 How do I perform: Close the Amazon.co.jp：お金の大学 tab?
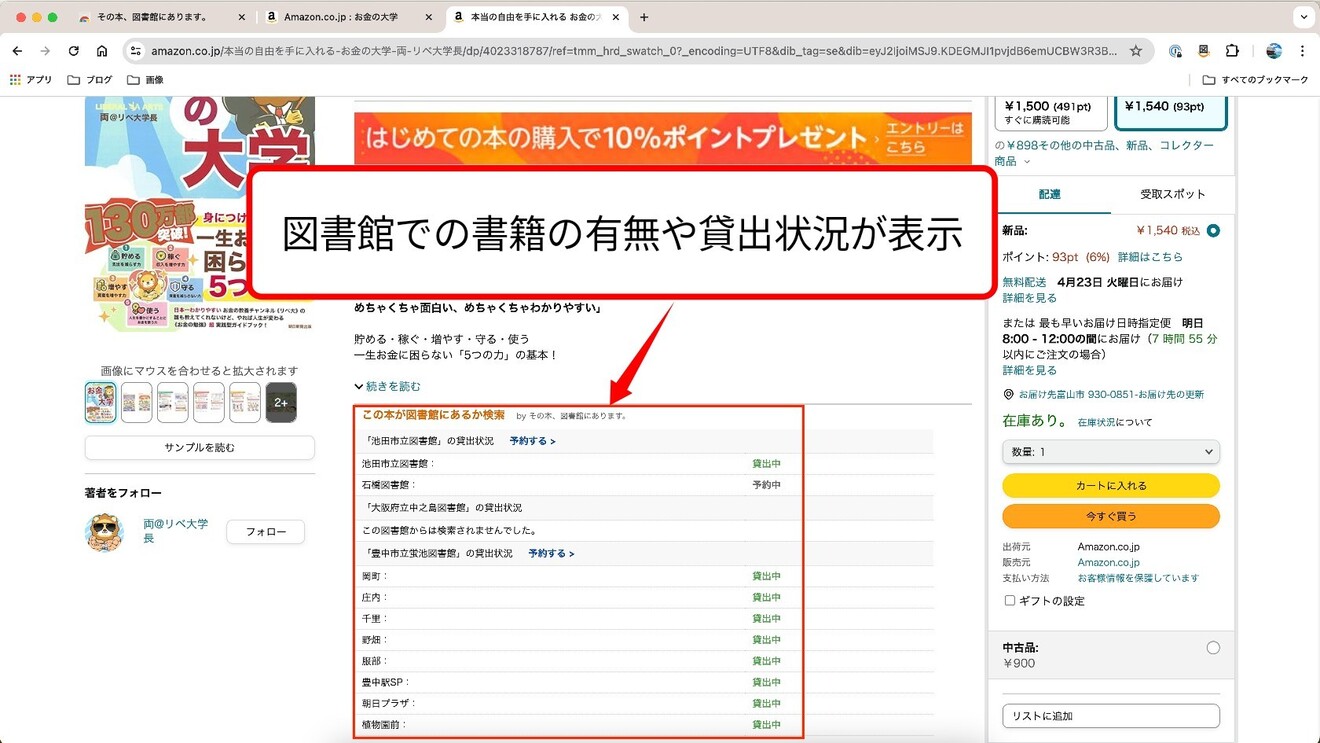[429, 17]
